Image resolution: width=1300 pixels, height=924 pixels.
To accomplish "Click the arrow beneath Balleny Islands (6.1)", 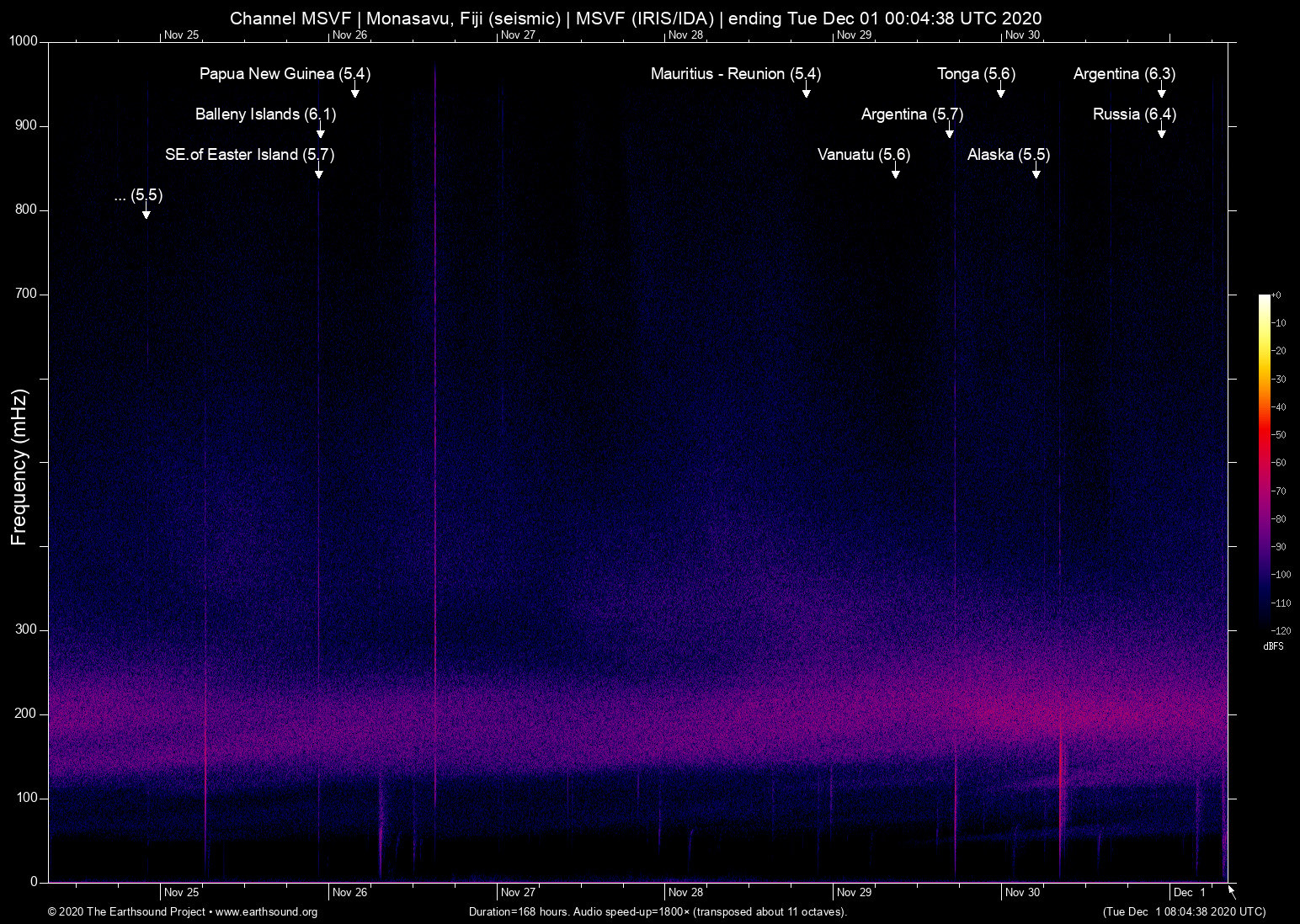I will 320,131.
